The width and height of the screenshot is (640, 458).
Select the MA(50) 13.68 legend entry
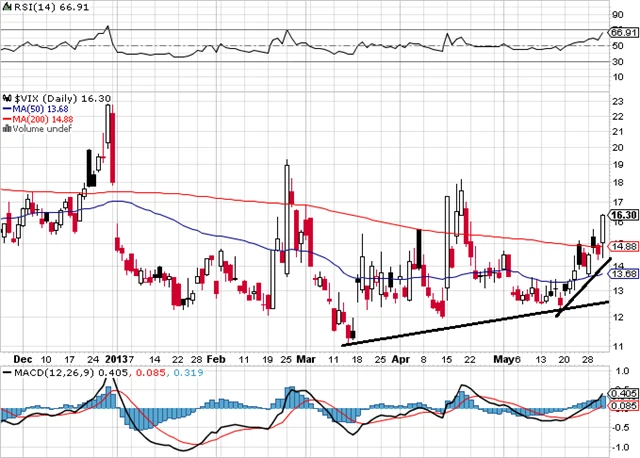point(36,109)
